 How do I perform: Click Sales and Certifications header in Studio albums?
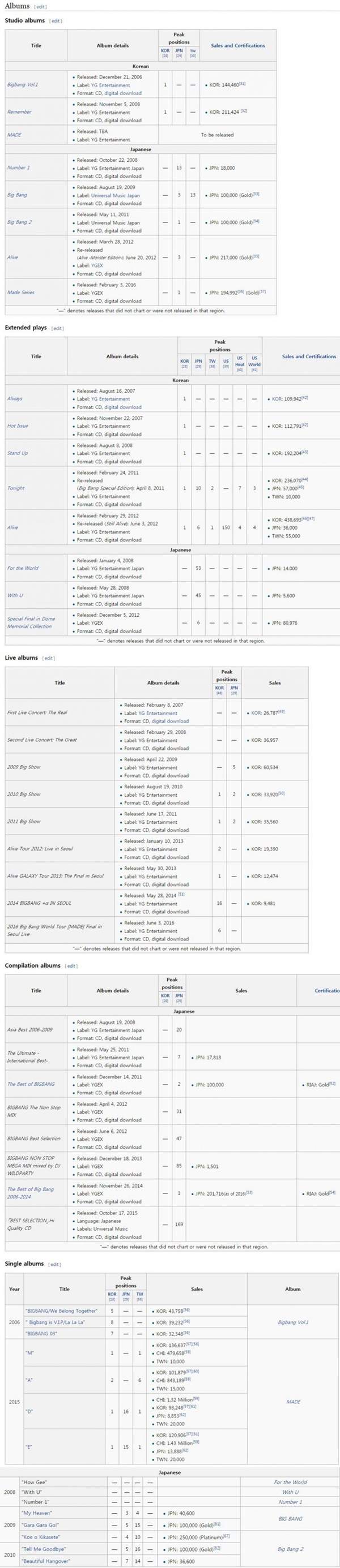point(237,46)
